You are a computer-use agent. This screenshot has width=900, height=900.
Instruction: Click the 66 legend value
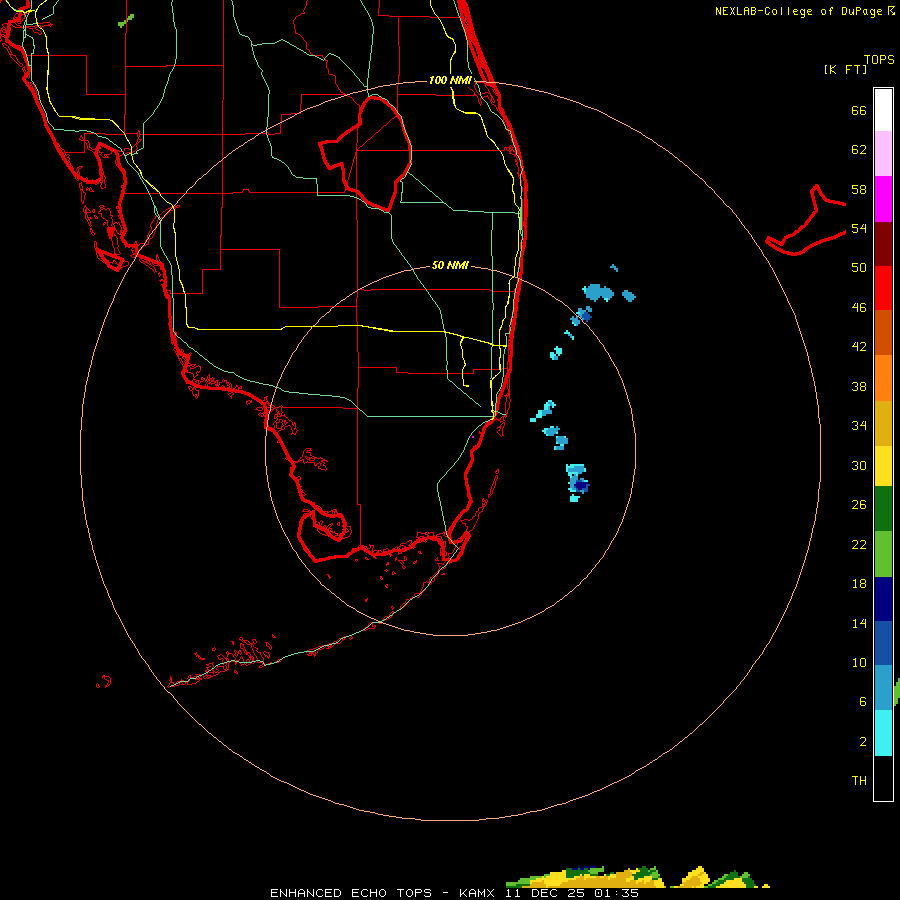point(859,111)
